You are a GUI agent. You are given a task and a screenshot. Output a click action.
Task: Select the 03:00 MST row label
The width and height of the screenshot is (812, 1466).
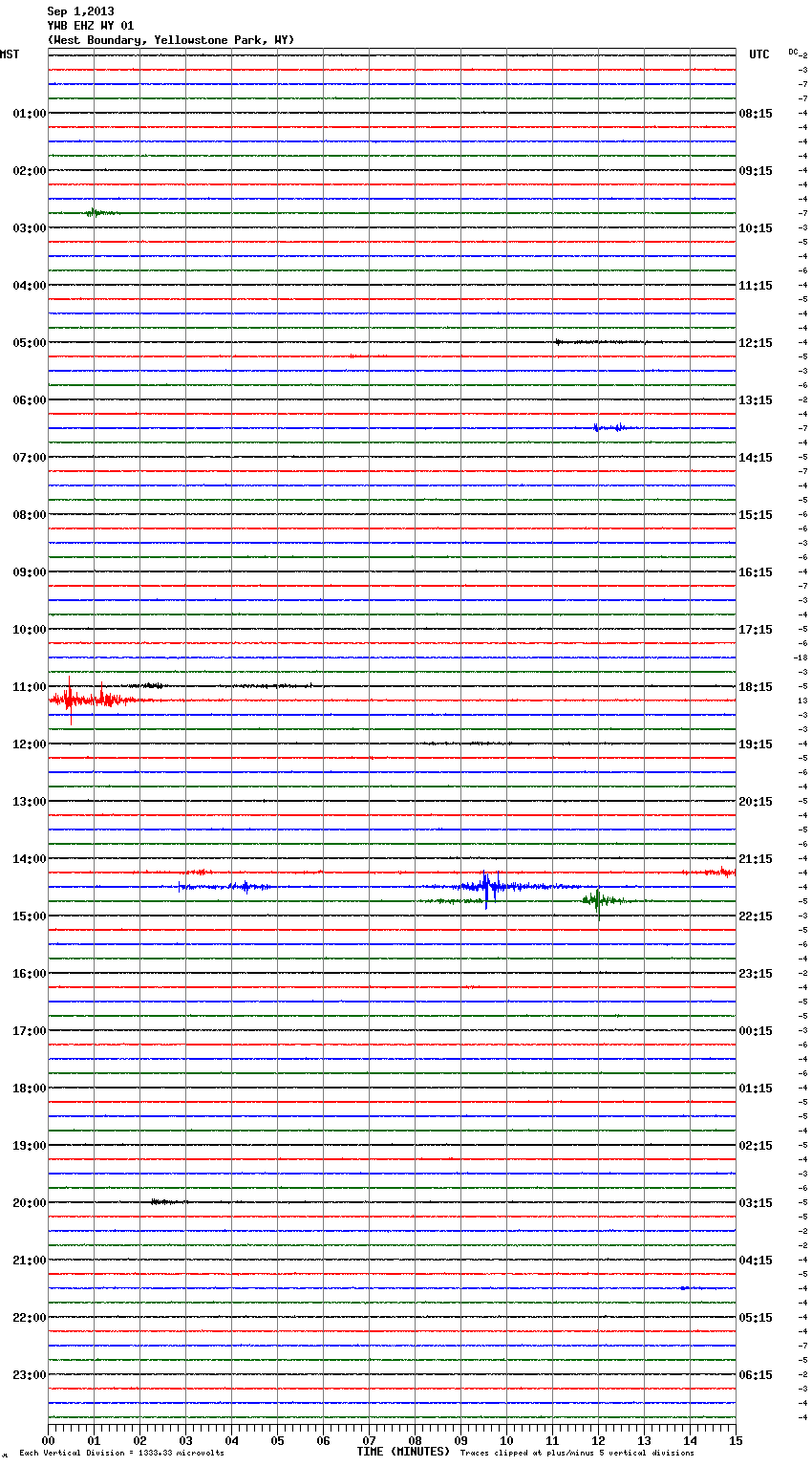[x=29, y=228]
